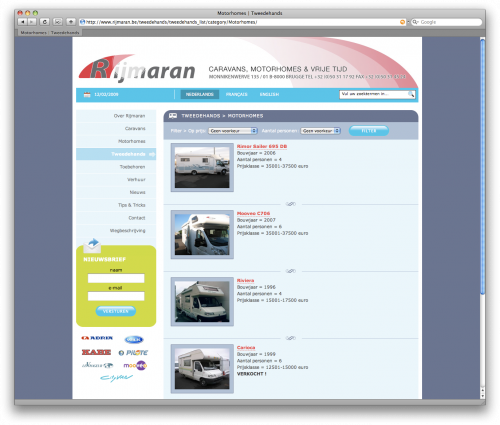The image size is (500, 425).
Task: Click the Versturen newsletter button
Action: pos(116,311)
